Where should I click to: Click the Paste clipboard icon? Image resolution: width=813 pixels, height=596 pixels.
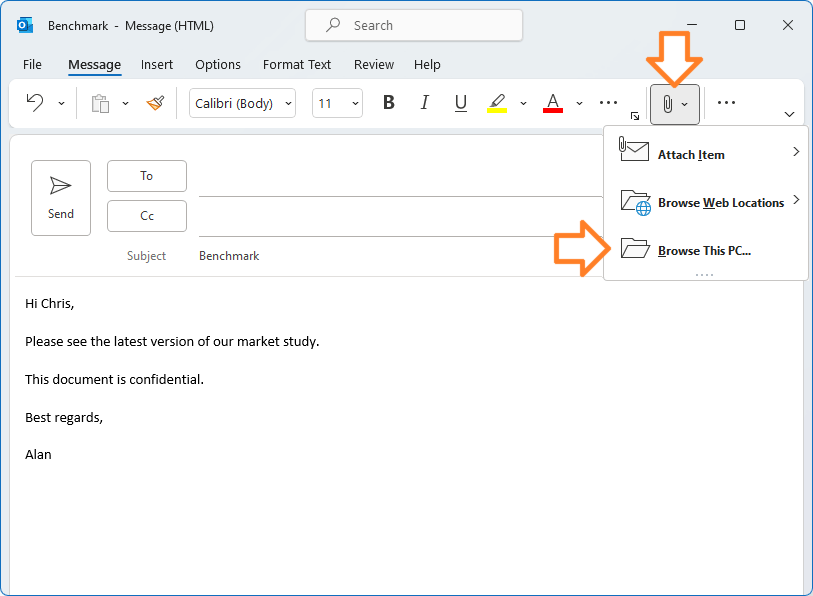(98, 103)
